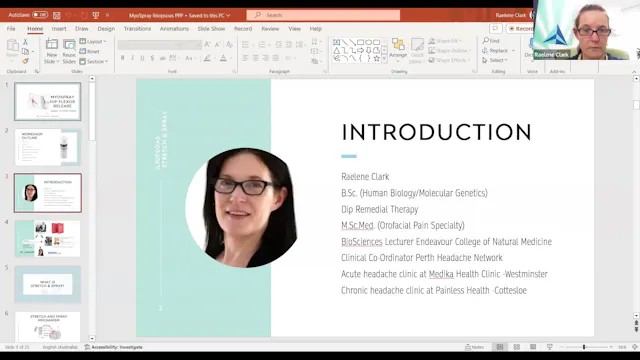Switch to the Design tab
Screen dimensions: 640x360
click(x=106, y=29)
